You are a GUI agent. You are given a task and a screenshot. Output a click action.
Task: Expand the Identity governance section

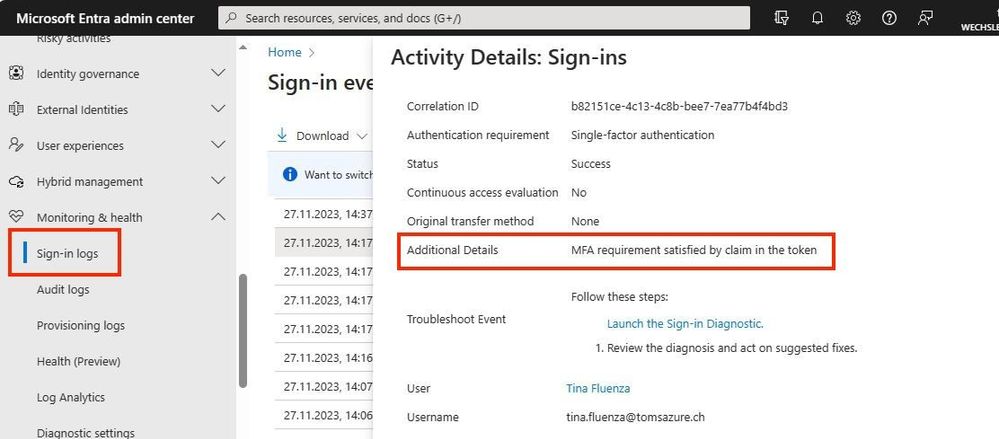[x=218, y=73]
